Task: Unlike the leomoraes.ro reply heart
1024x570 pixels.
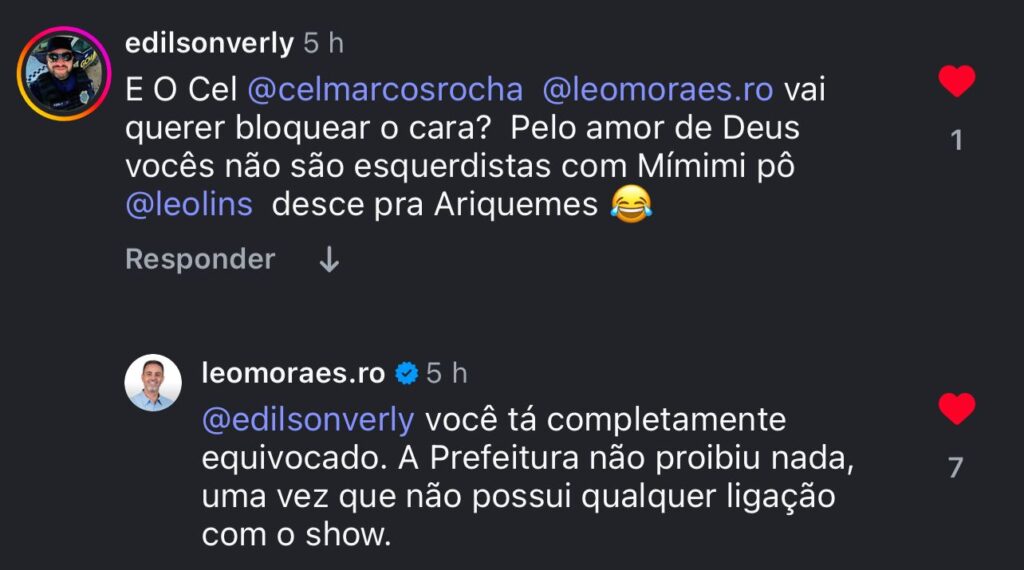Action: coord(956,409)
